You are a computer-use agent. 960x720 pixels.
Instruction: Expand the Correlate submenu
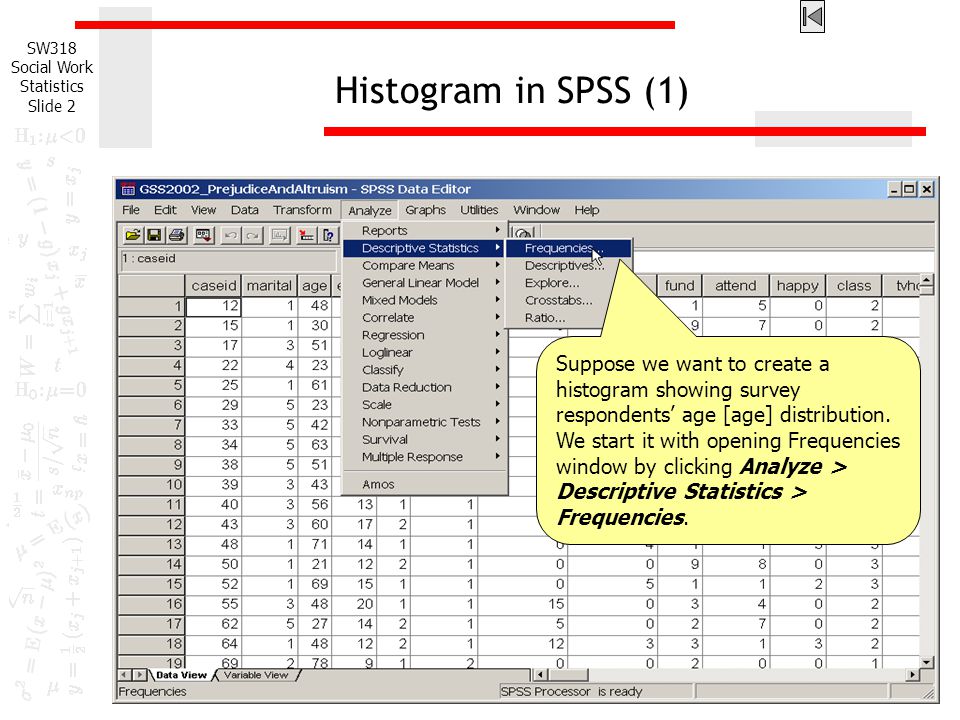pyautogui.click(x=425, y=317)
